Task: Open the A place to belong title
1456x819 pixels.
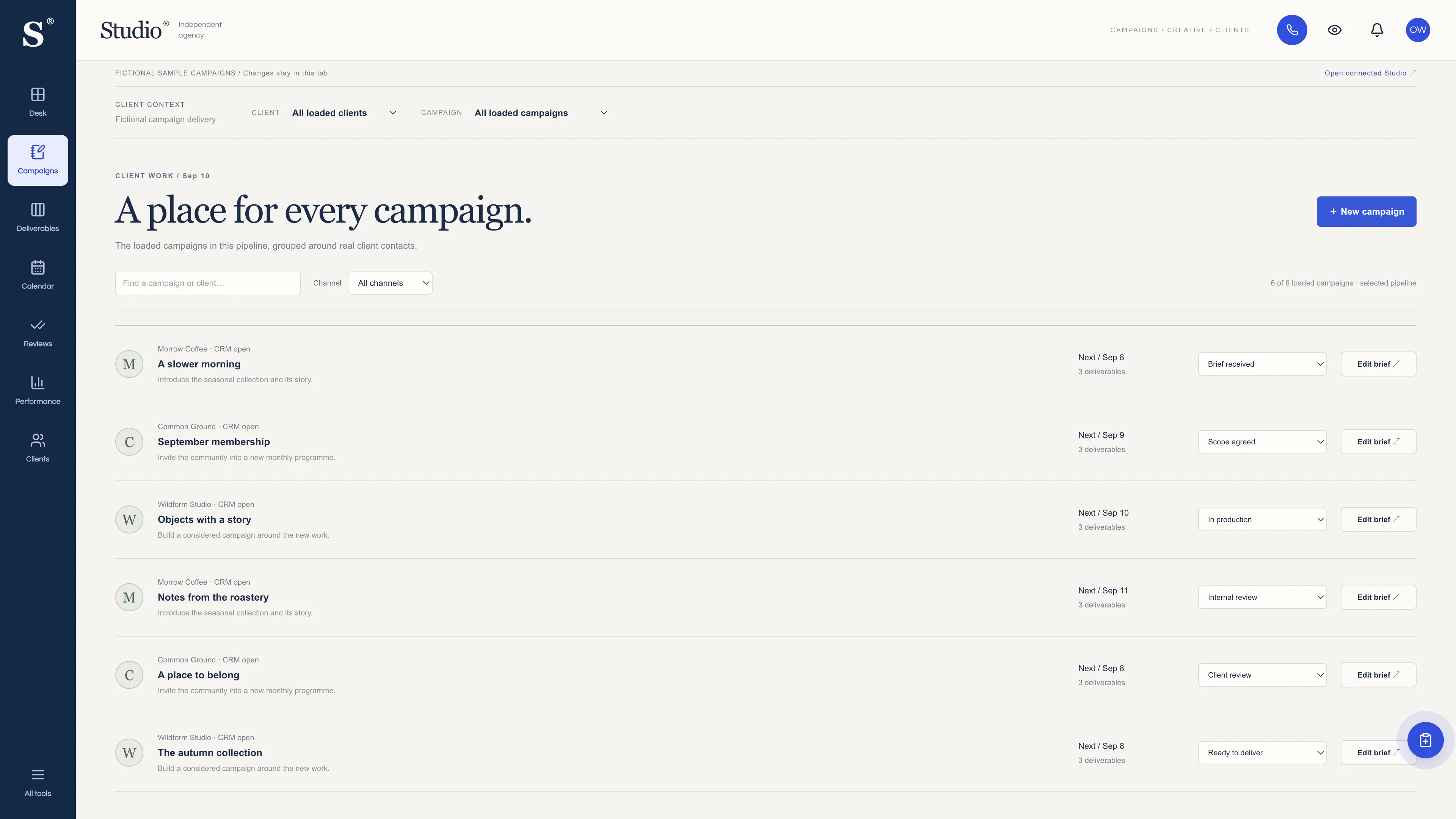Action: [x=198, y=675]
